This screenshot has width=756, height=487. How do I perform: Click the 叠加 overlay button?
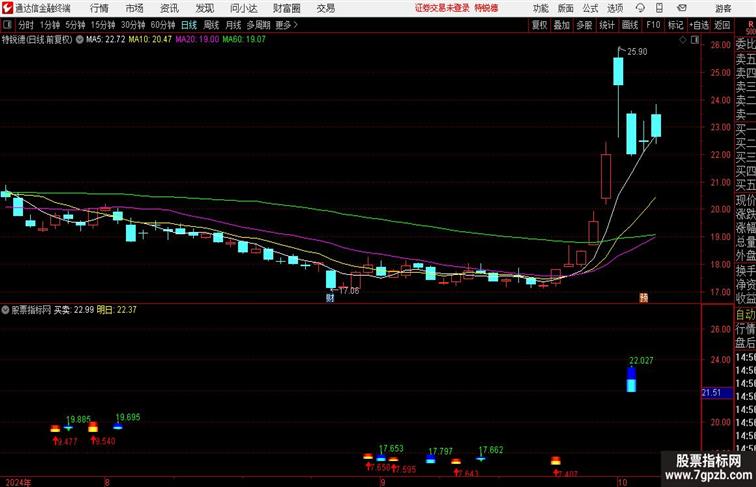point(562,25)
